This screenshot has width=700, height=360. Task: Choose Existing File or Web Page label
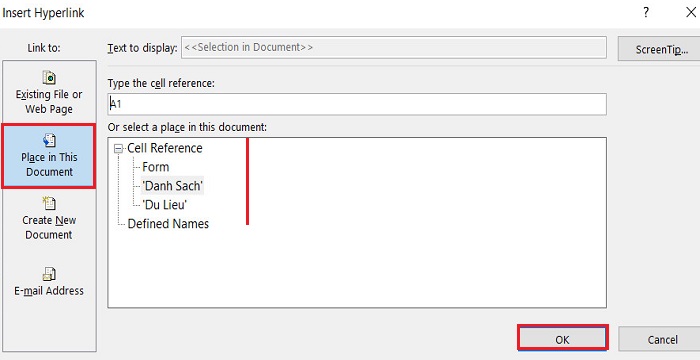coord(49,102)
